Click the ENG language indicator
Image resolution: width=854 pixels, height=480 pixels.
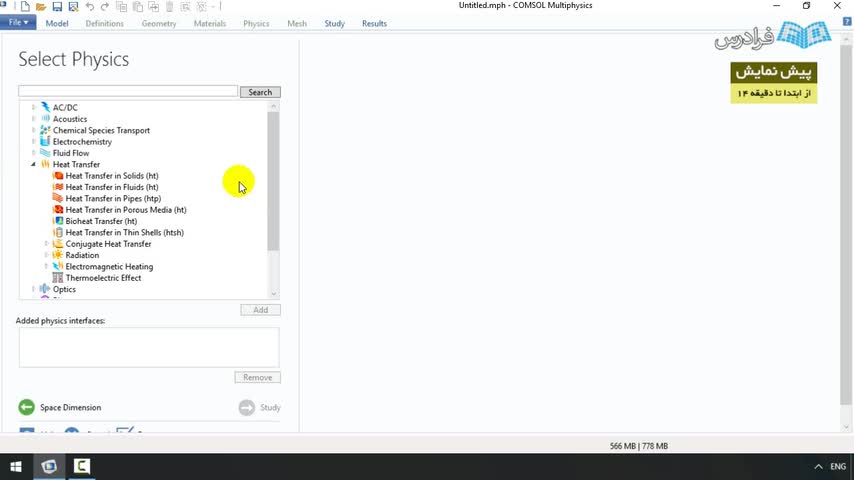click(838, 466)
